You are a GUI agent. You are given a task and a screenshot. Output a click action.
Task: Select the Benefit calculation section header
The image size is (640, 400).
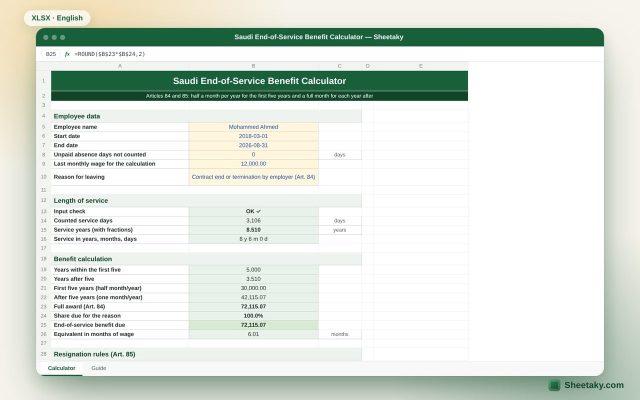click(x=206, y=259)
